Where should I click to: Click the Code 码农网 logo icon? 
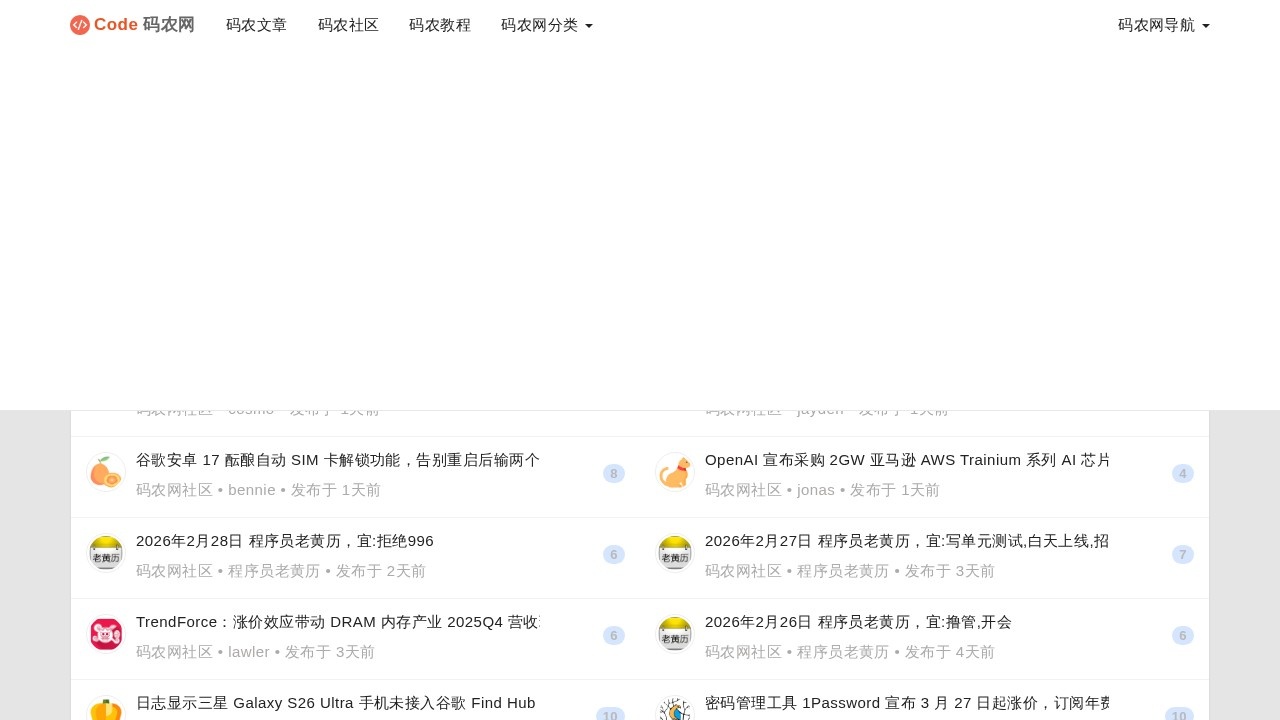coord(80,25)
